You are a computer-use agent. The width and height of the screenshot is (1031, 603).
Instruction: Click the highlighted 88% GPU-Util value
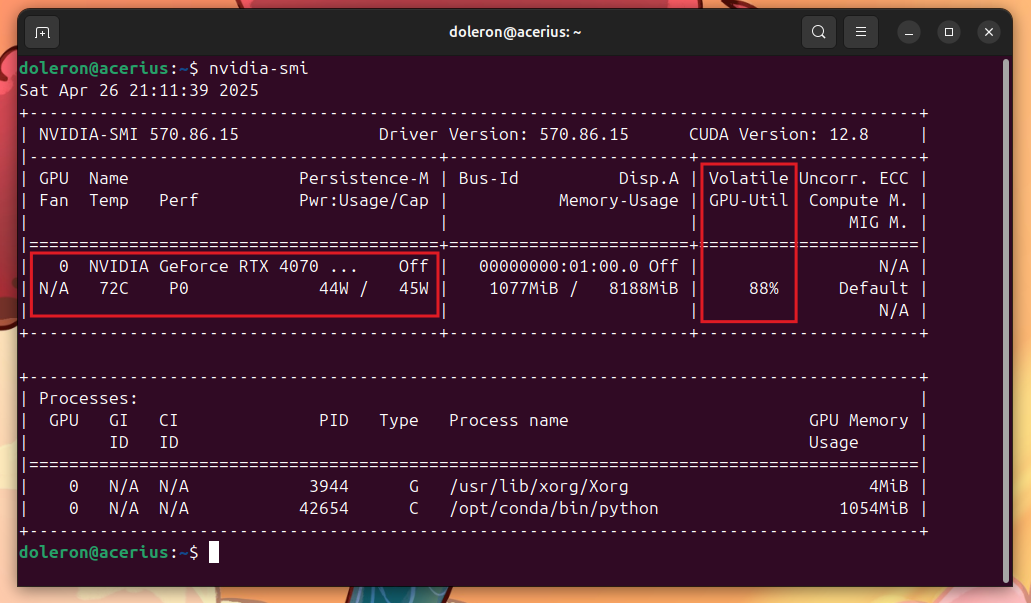(763, 288)
